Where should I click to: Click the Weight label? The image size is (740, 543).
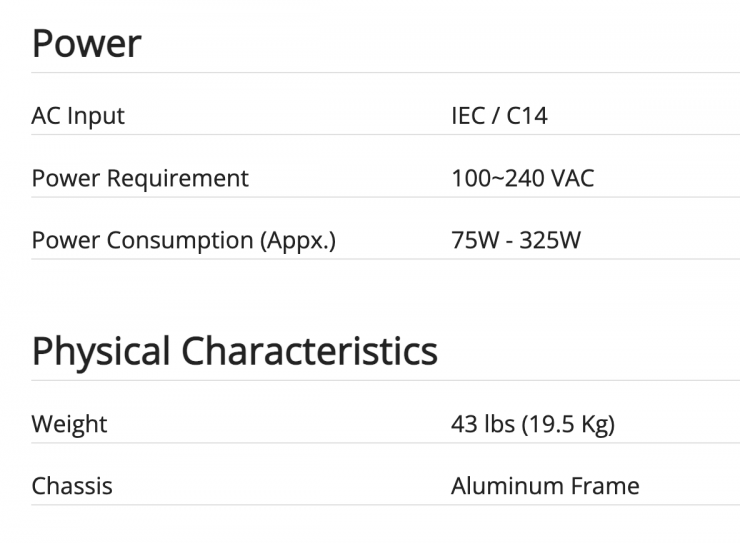tap(69, 424)
